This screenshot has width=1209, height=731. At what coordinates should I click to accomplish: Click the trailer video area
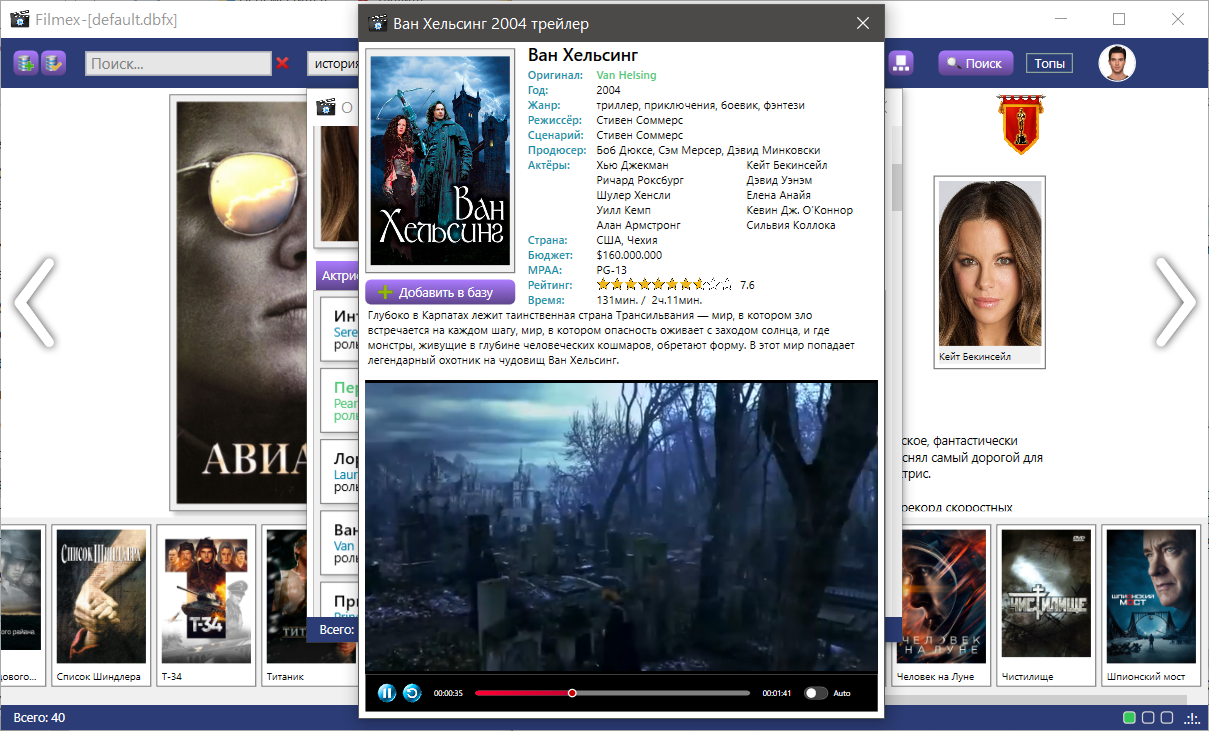point(621,526)
